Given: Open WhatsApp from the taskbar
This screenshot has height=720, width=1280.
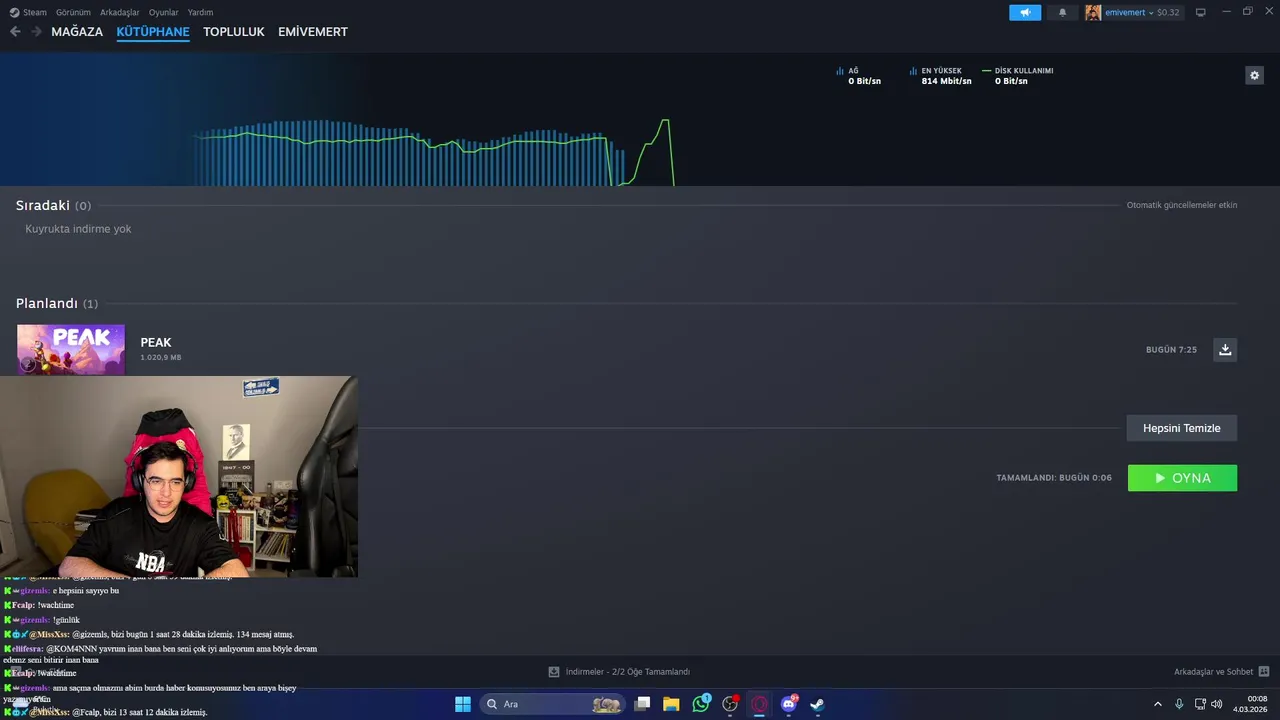Looking at the screenshot, I should [x=701, y=704].
